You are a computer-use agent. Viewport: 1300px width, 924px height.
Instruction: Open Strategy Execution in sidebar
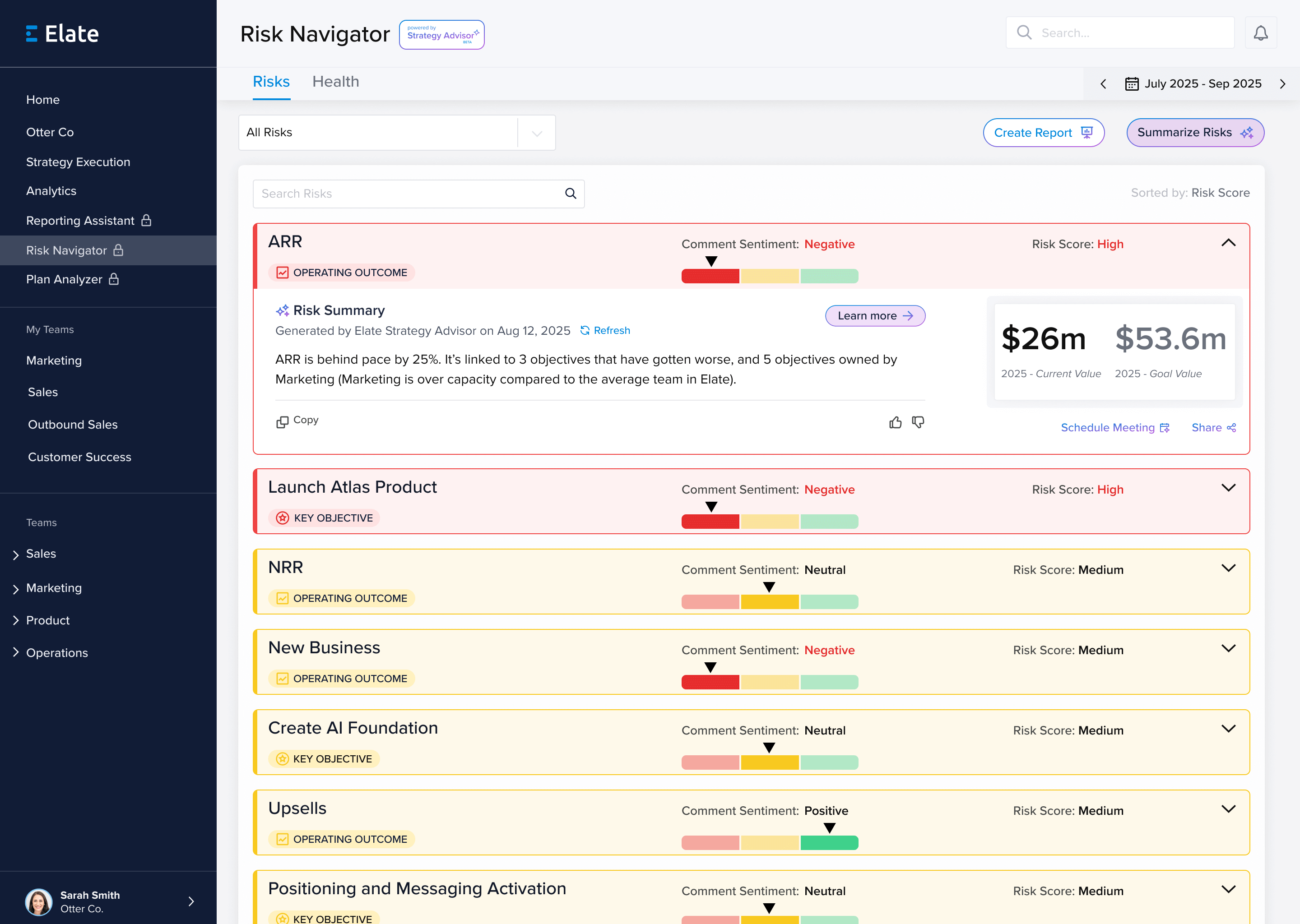click(x=78, y=162)
